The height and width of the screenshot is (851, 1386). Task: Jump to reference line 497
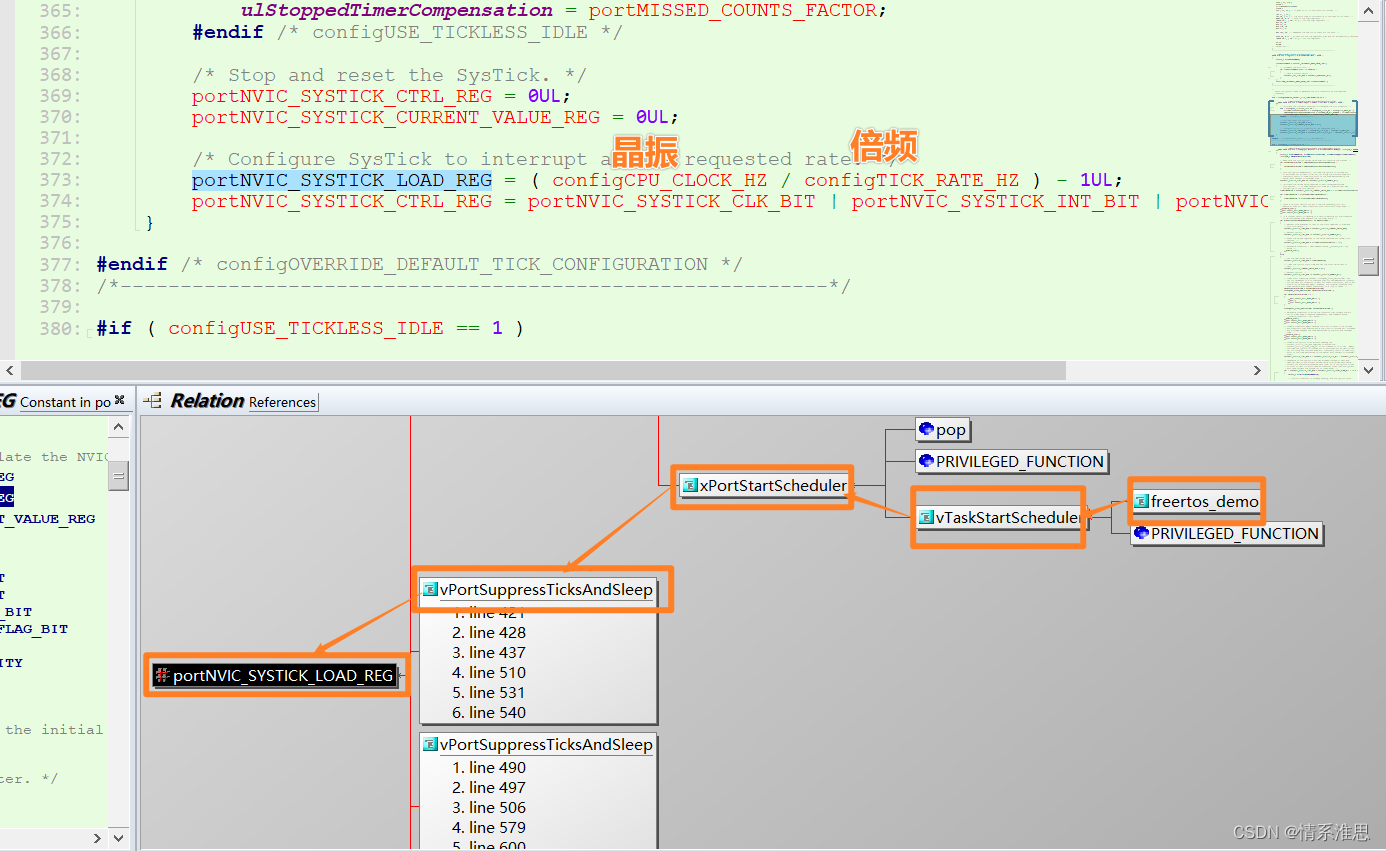[x=488, y=788]
